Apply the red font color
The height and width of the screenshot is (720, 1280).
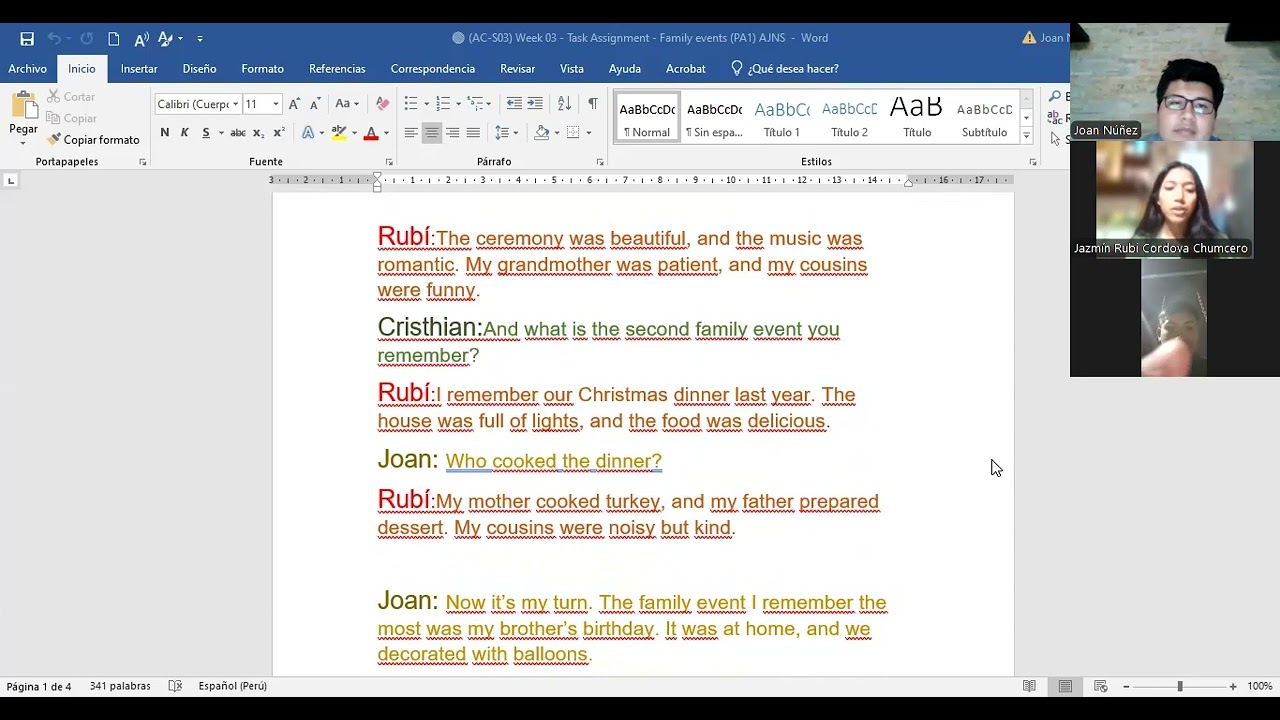371,133
